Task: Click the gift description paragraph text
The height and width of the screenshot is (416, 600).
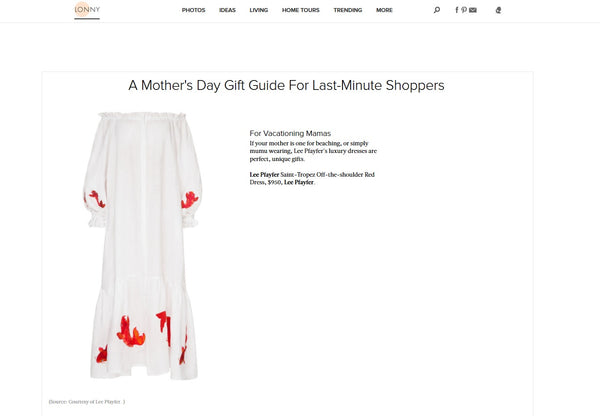Action: click(x=312, y=147)
